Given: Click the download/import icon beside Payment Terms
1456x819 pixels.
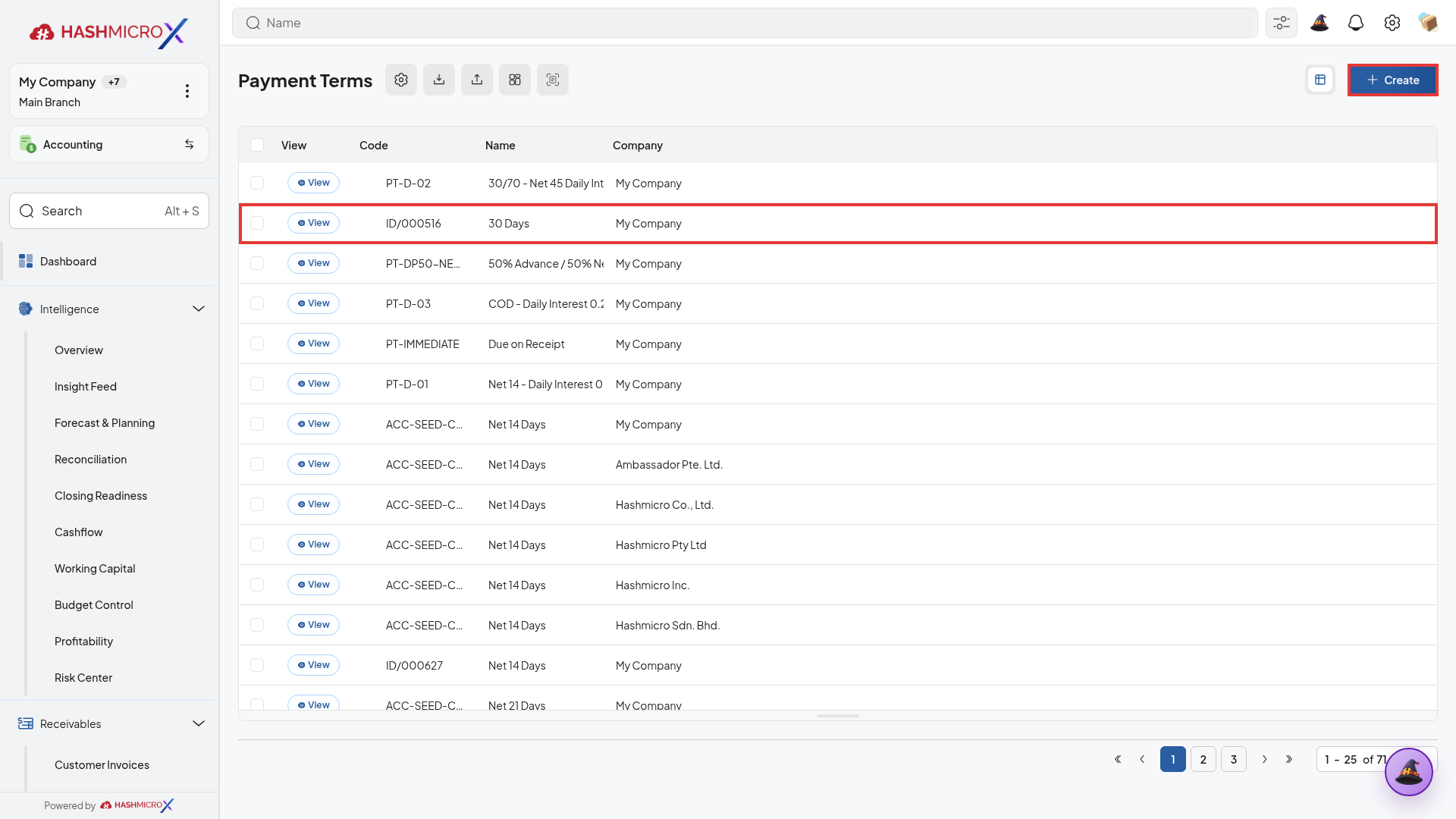Looking at the screenshot, I should coord(439,80).
